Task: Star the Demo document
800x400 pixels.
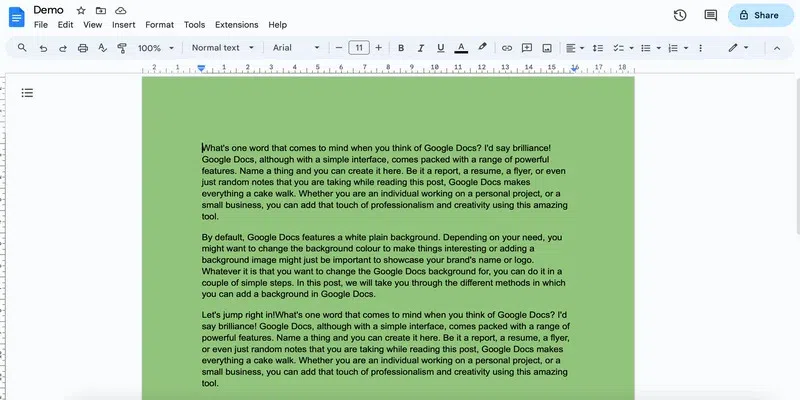Action: 81,10
